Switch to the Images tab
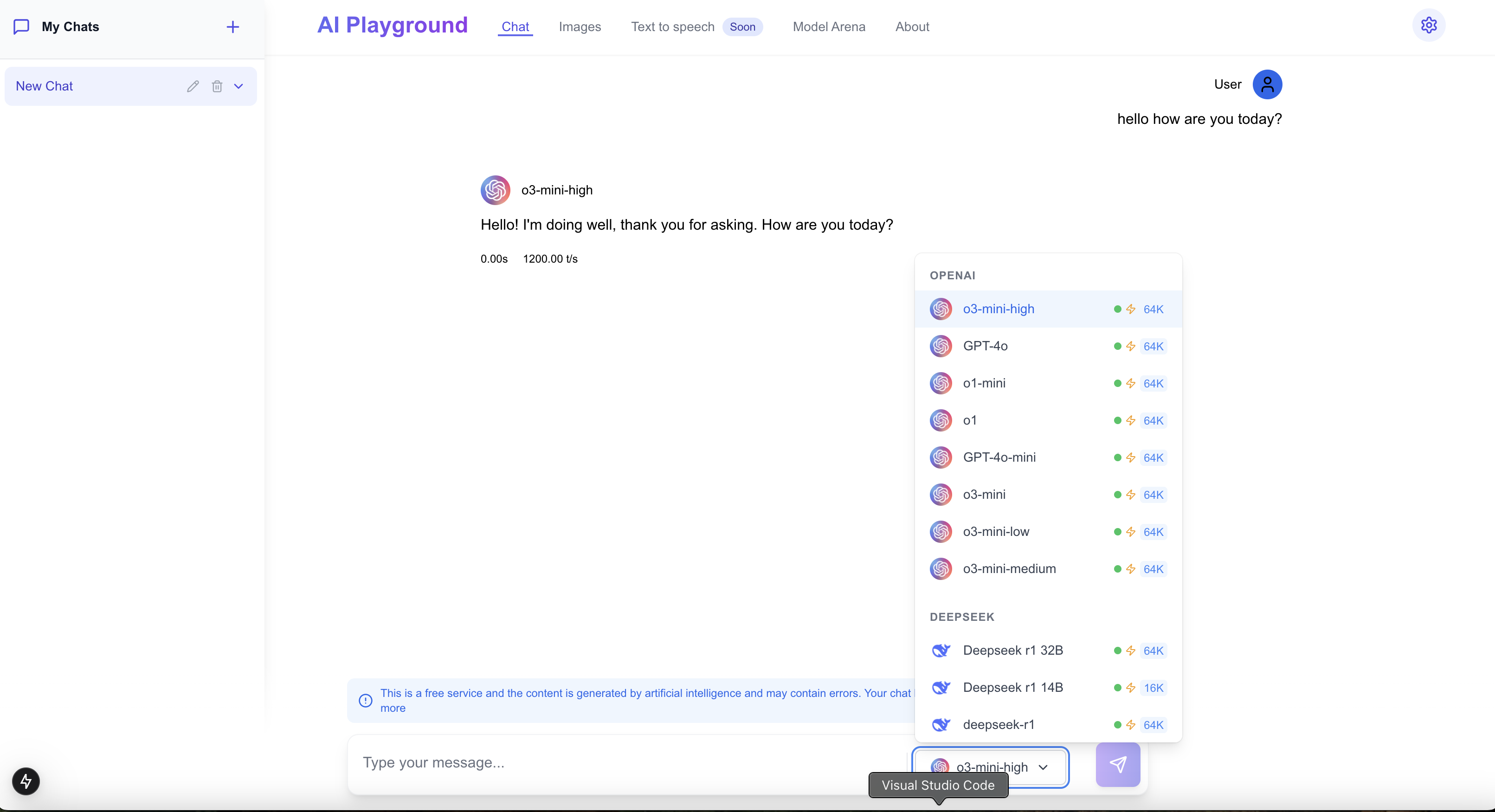The height and width of the screenshot is (812, 1495). tap(579, 27)
